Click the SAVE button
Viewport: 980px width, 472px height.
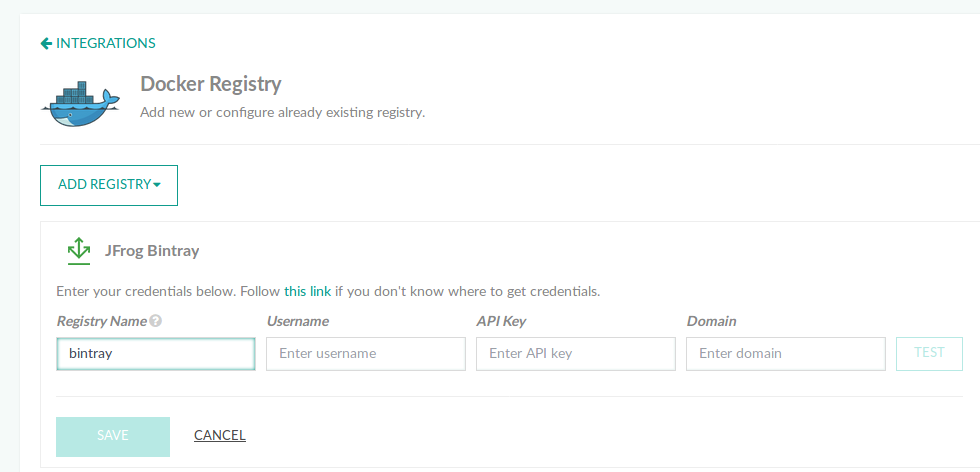tap(113, 436)
